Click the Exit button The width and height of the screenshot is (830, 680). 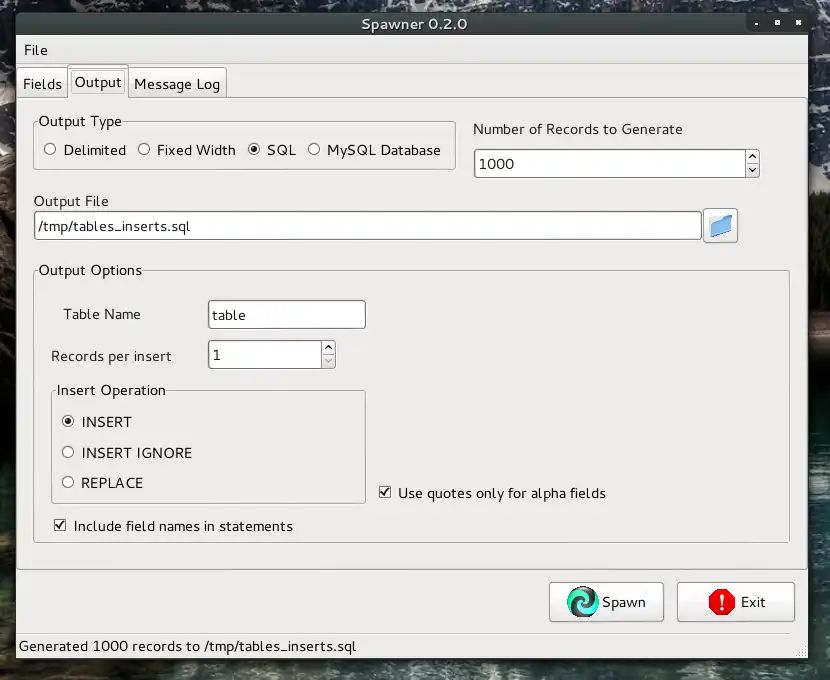click(735, 602)
